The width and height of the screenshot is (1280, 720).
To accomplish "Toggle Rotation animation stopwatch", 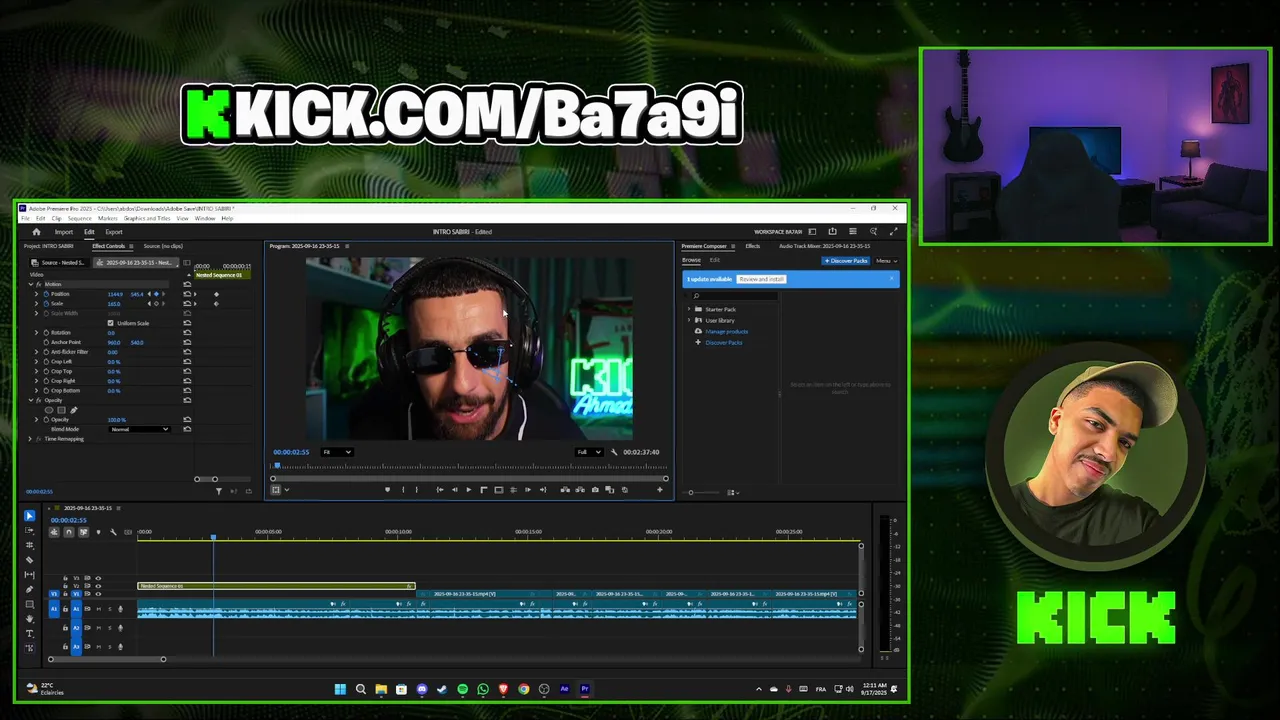I will [x=46, y=332].
